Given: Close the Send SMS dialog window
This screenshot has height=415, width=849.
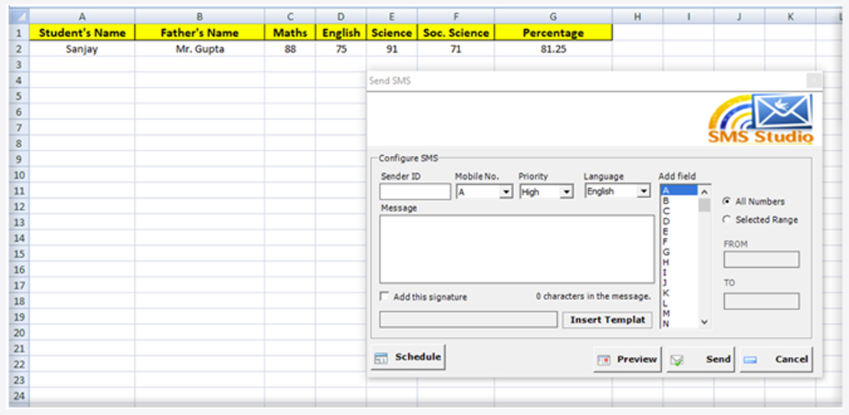Looking at the screenshot, I should click(x=814, y=81).
